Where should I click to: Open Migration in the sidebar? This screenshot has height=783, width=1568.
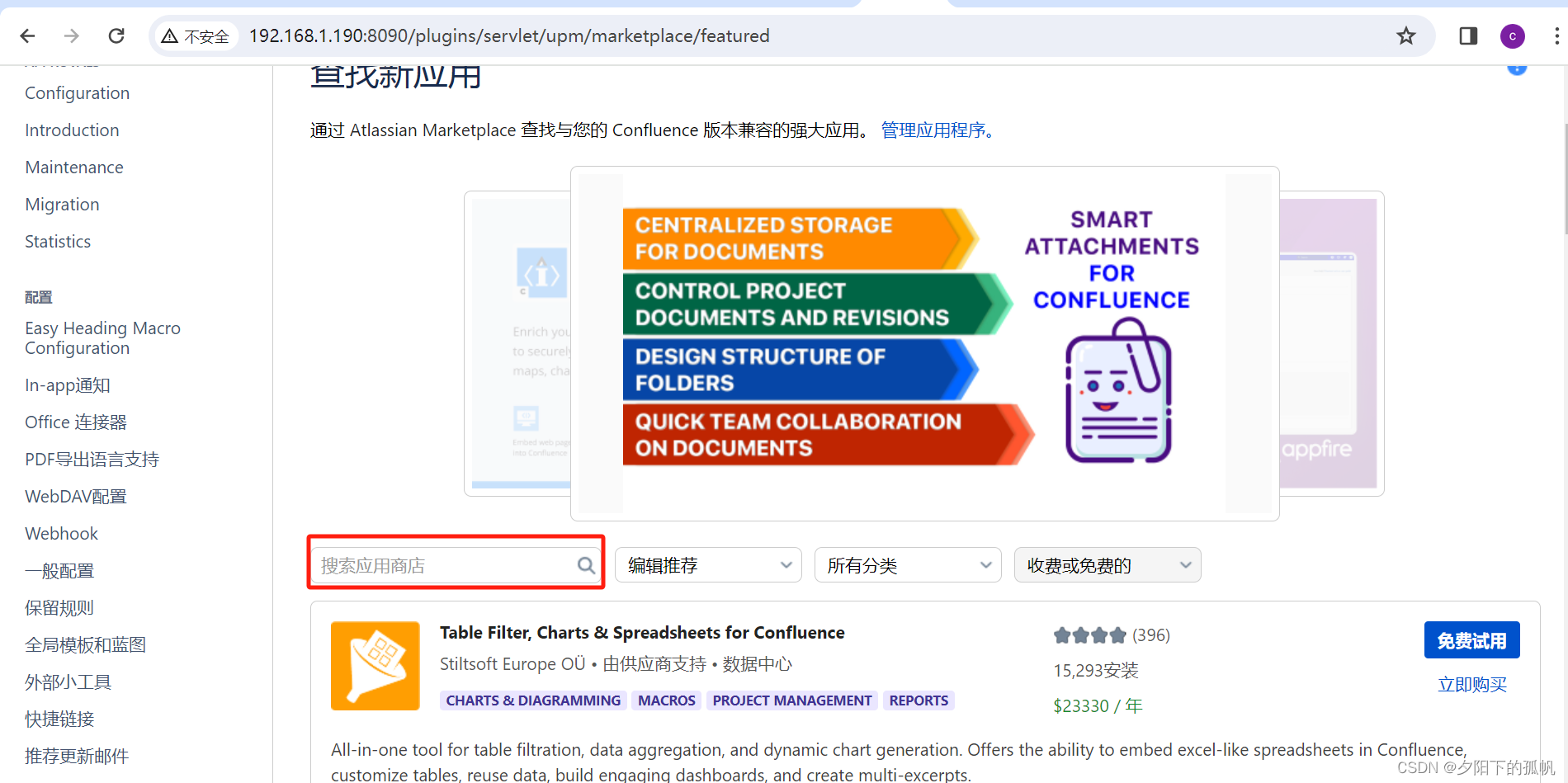[x=62, y=205]
